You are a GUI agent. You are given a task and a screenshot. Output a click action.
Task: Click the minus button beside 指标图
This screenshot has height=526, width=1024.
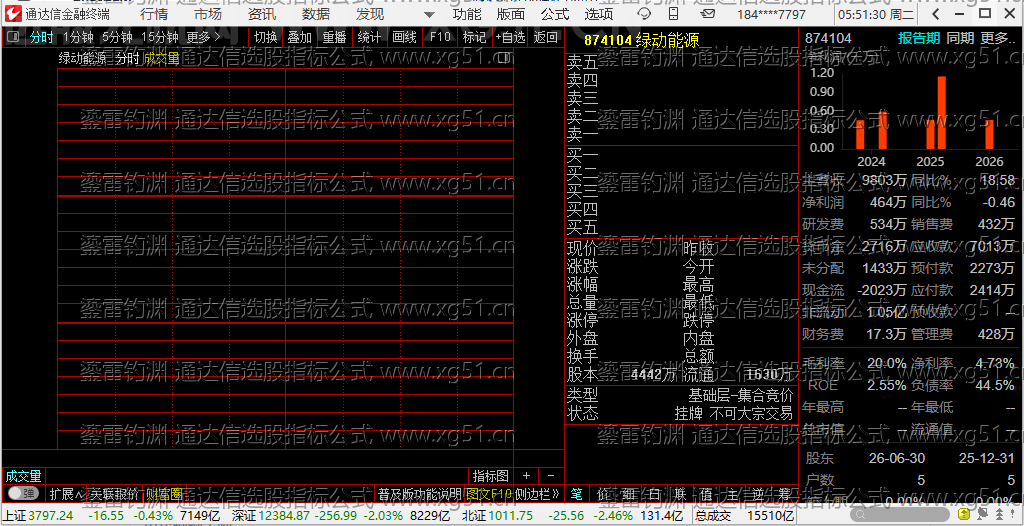click(551, 476)
